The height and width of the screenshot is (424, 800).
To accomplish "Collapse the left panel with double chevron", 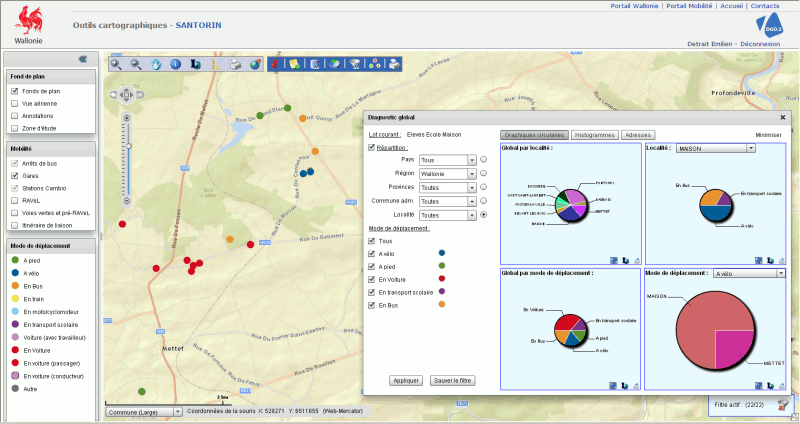I will click(x=83, y=59).
